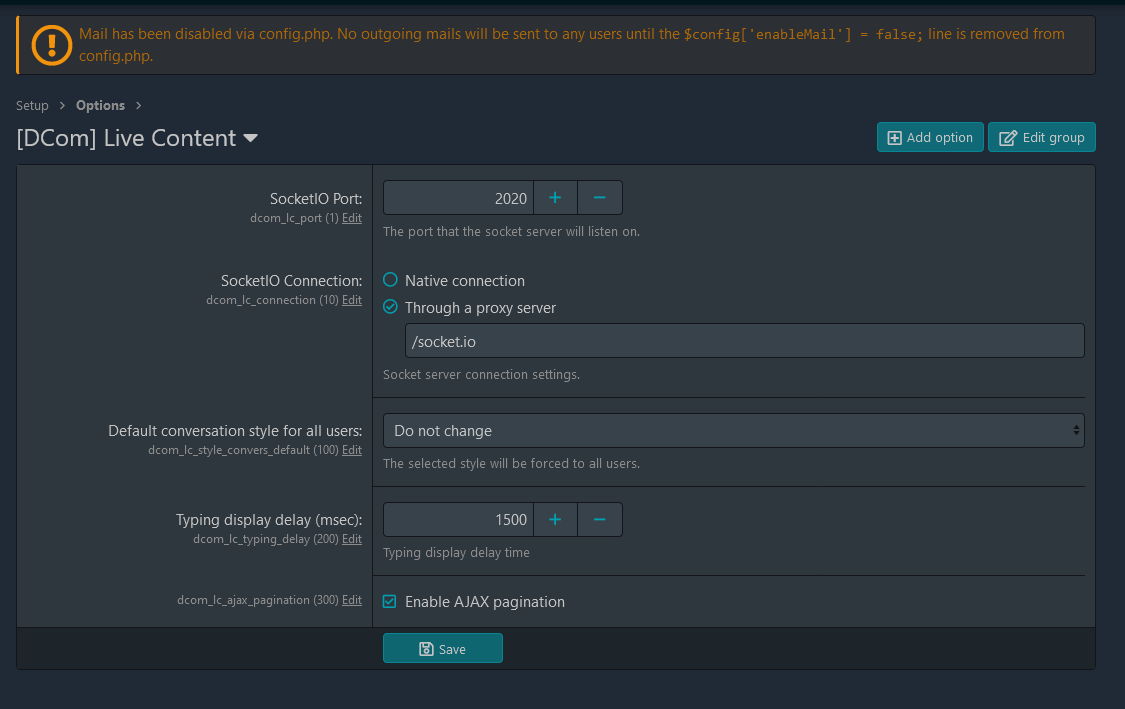The image size is (1125, 709).
Task: Decrease typing display delay with minus
Action: click(x=600, y=520)
